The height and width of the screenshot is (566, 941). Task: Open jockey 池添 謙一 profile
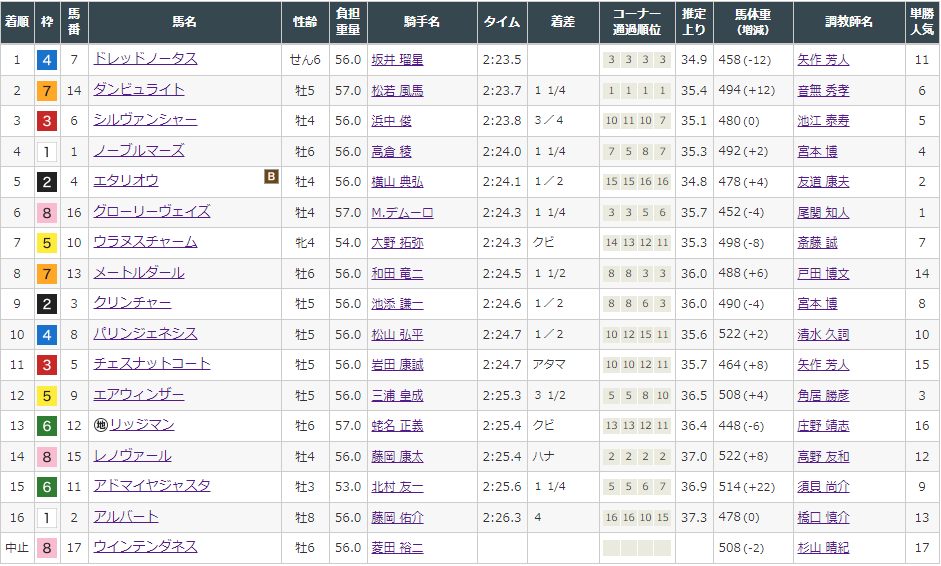click(397, 304)
